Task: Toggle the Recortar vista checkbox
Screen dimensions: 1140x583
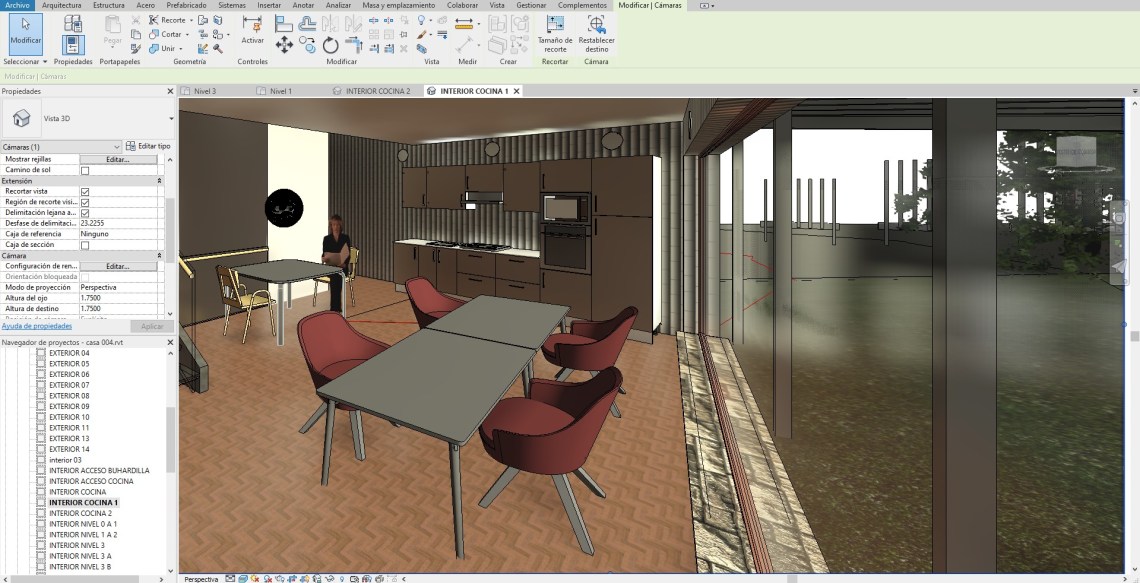Action: (85, 191)
